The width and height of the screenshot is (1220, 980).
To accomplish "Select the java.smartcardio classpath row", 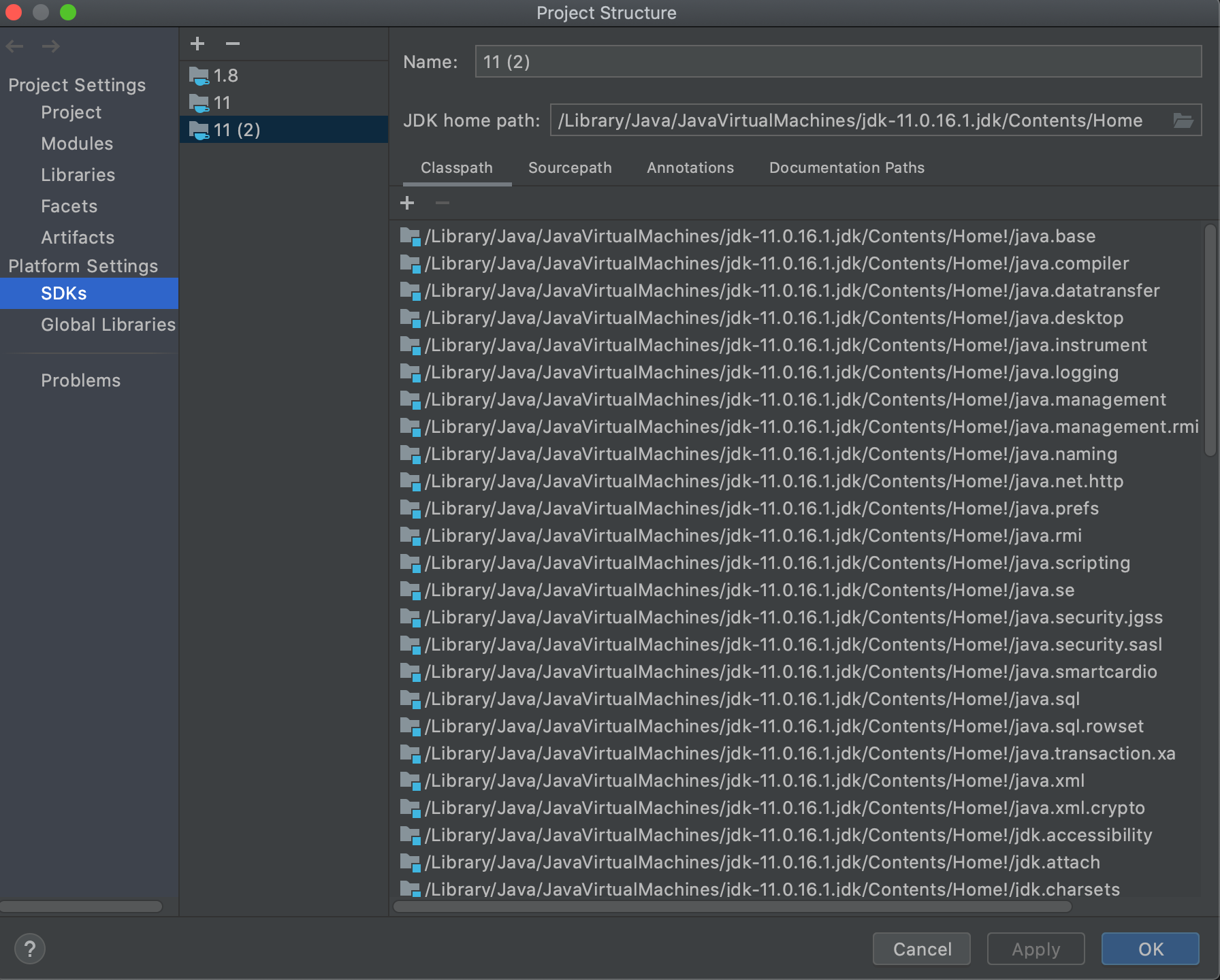I will coord(797,672).
